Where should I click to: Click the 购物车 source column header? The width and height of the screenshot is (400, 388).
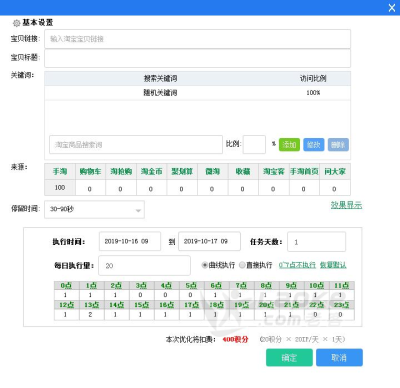click(90, 172)
